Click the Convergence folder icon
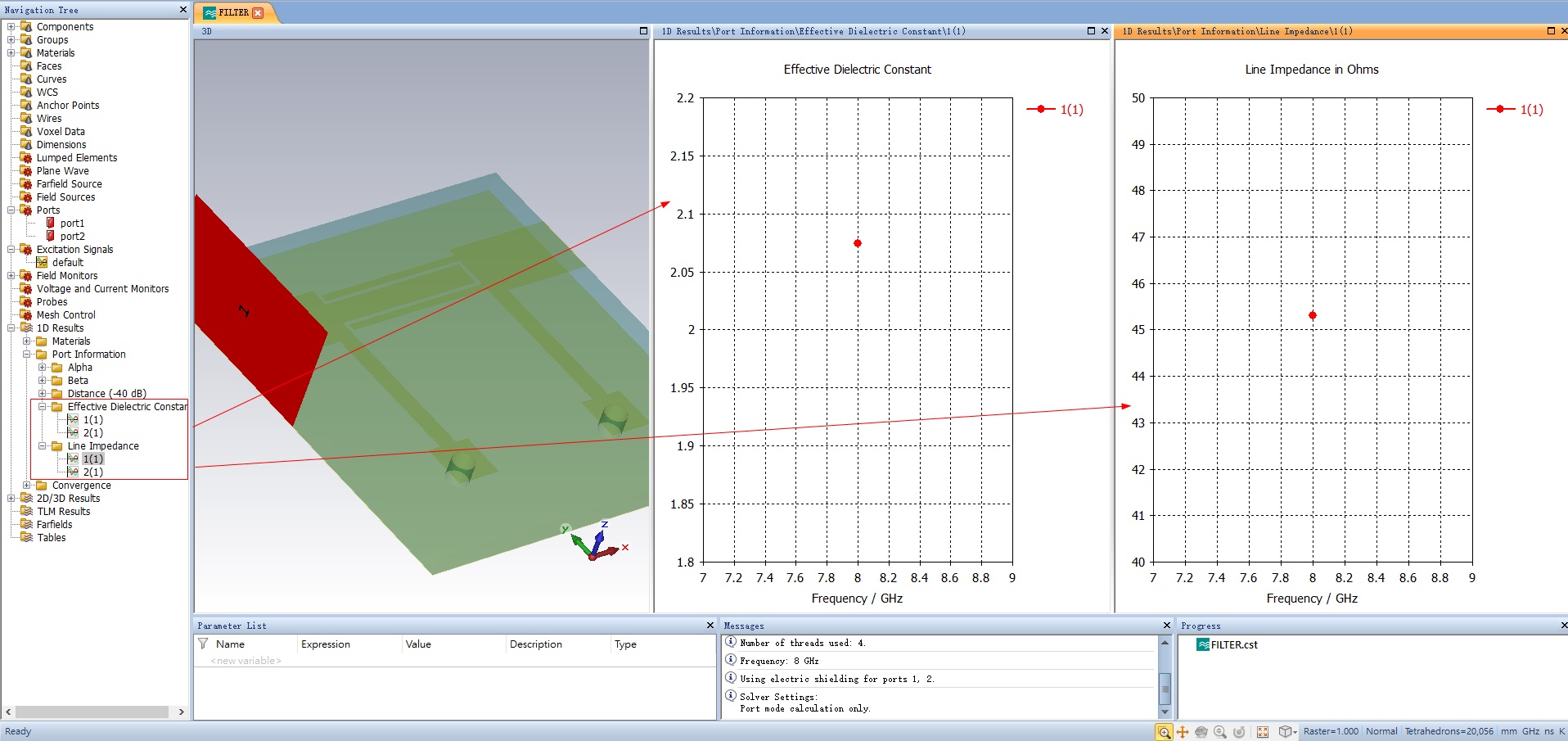The height and width of the screenshot is (741, 1568). coord(42,485)
